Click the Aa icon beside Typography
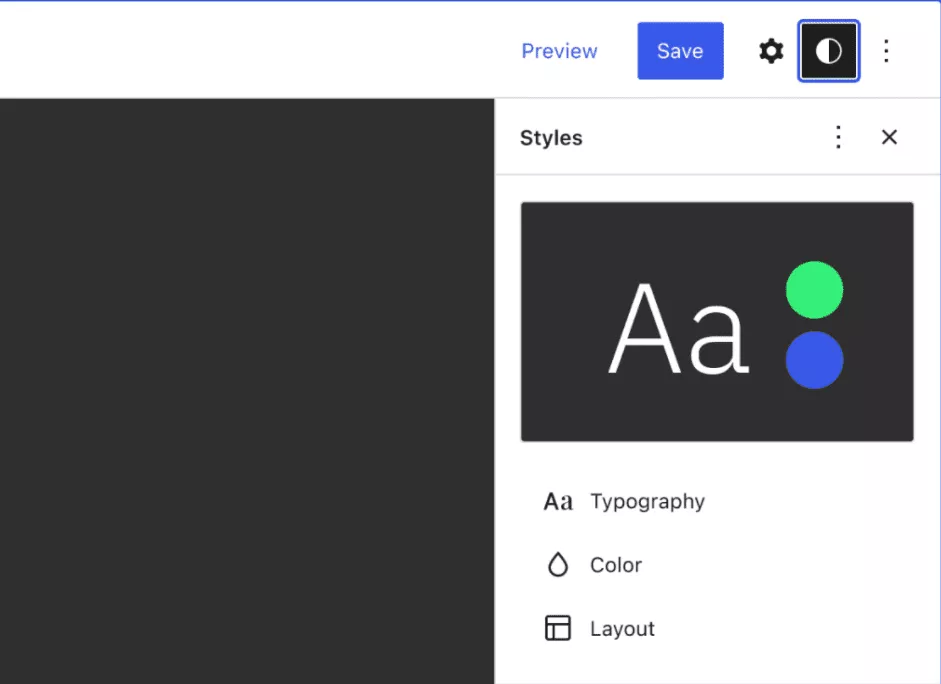Viewport: 941px width, 684px height. [558, 502]
